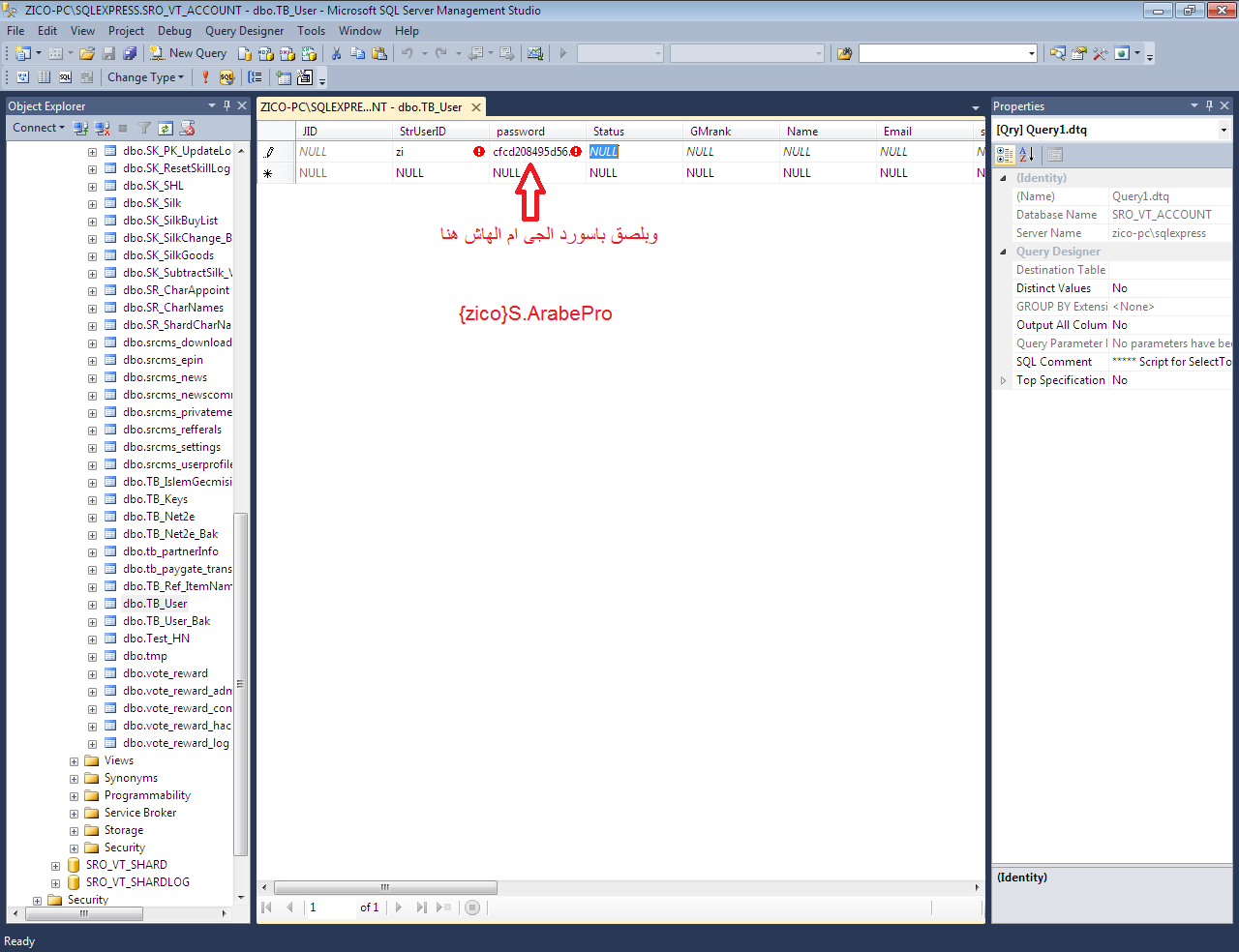Select the Service Broker folder
Image resolution: width=1239 pixels, height=952 pixels.
(140, 813)
